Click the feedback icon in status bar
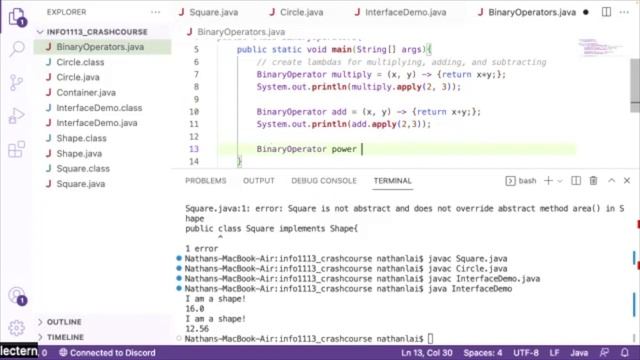Screen dimensions: 640x360 [x=604, y=353]
